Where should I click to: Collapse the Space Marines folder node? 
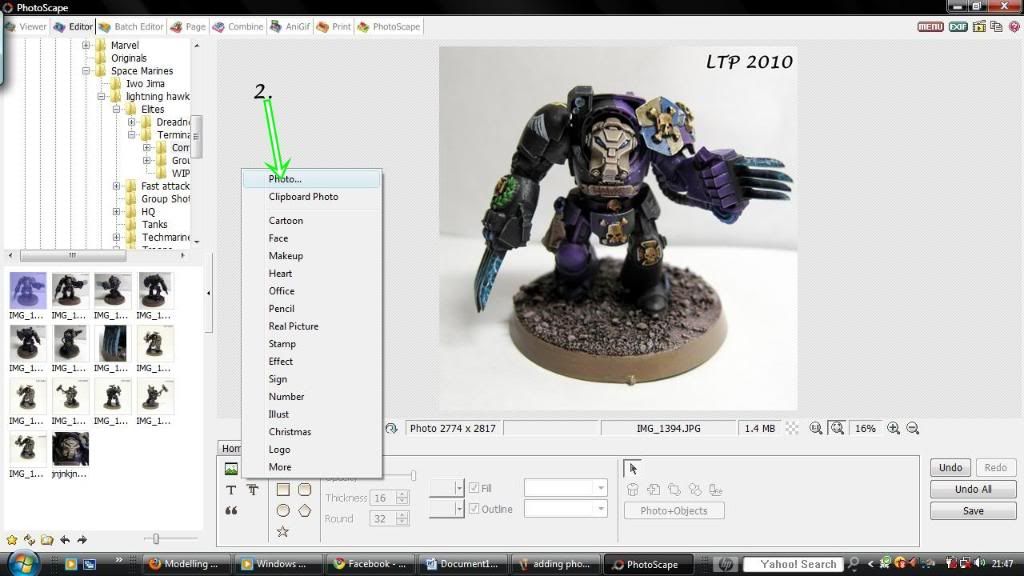86,71
